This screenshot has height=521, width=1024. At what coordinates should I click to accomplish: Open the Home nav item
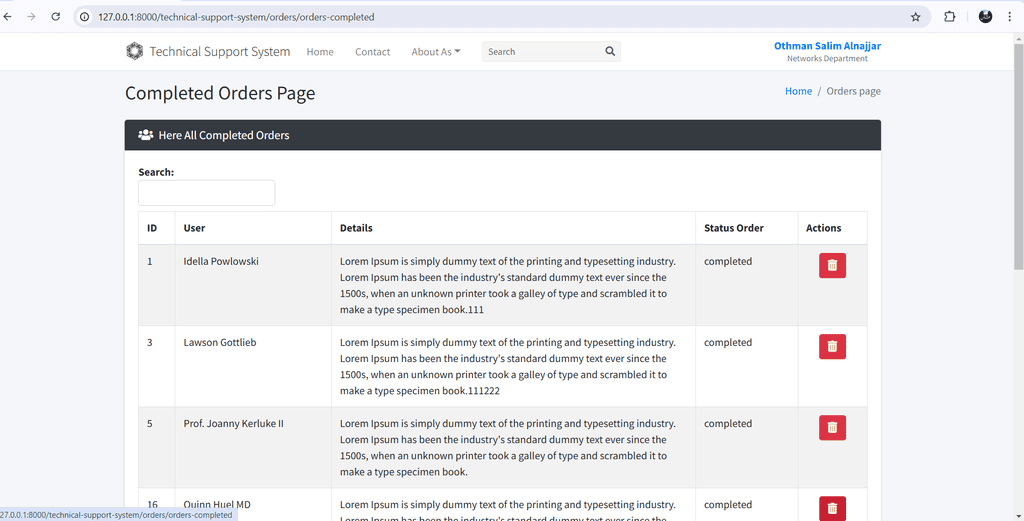320,52
